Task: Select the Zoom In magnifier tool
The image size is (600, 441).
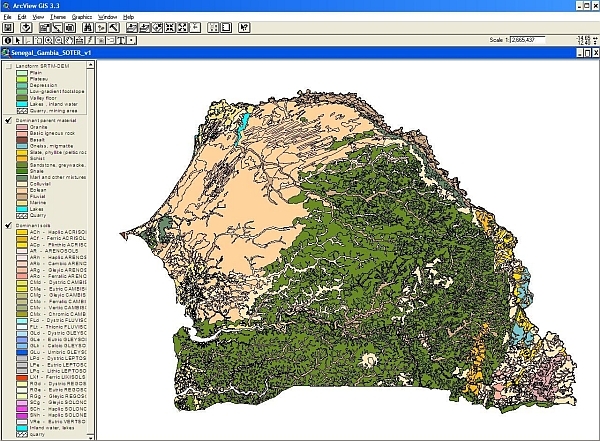Action: tap(48, 41)
